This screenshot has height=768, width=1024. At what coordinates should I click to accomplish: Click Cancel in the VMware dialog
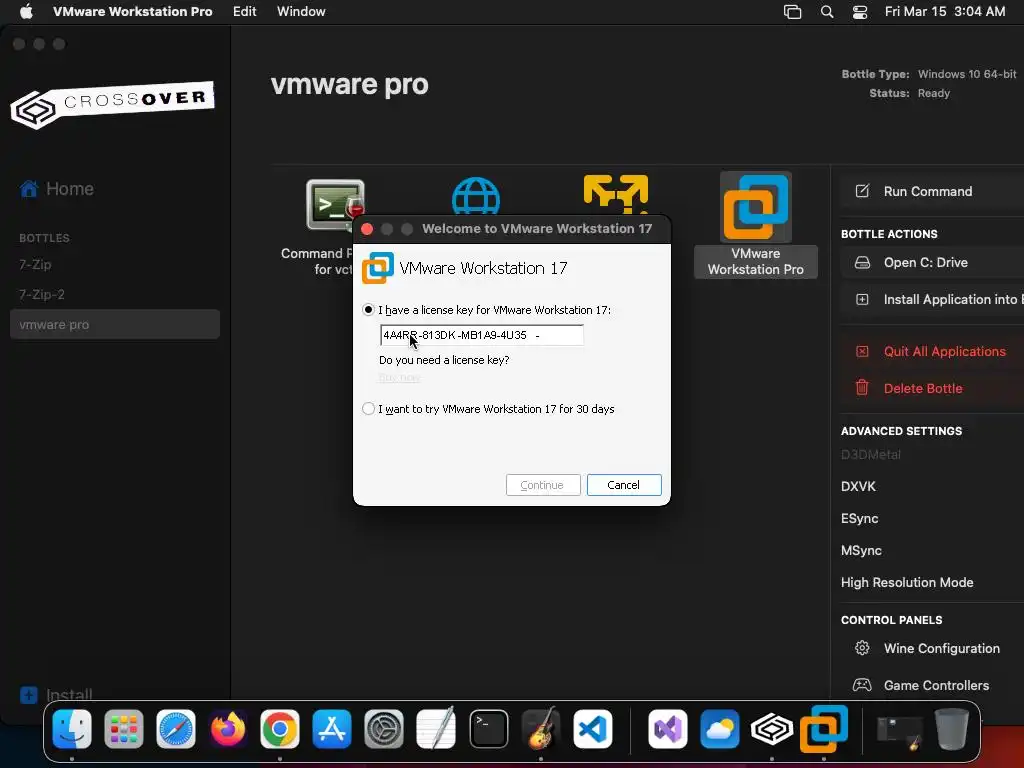click(624, 485)
